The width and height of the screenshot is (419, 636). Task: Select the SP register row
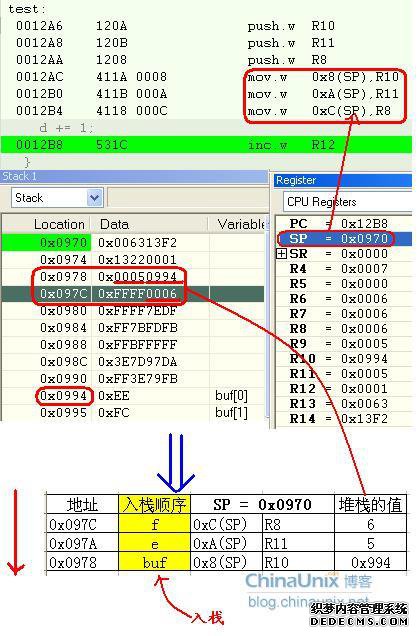click(344, 238)
